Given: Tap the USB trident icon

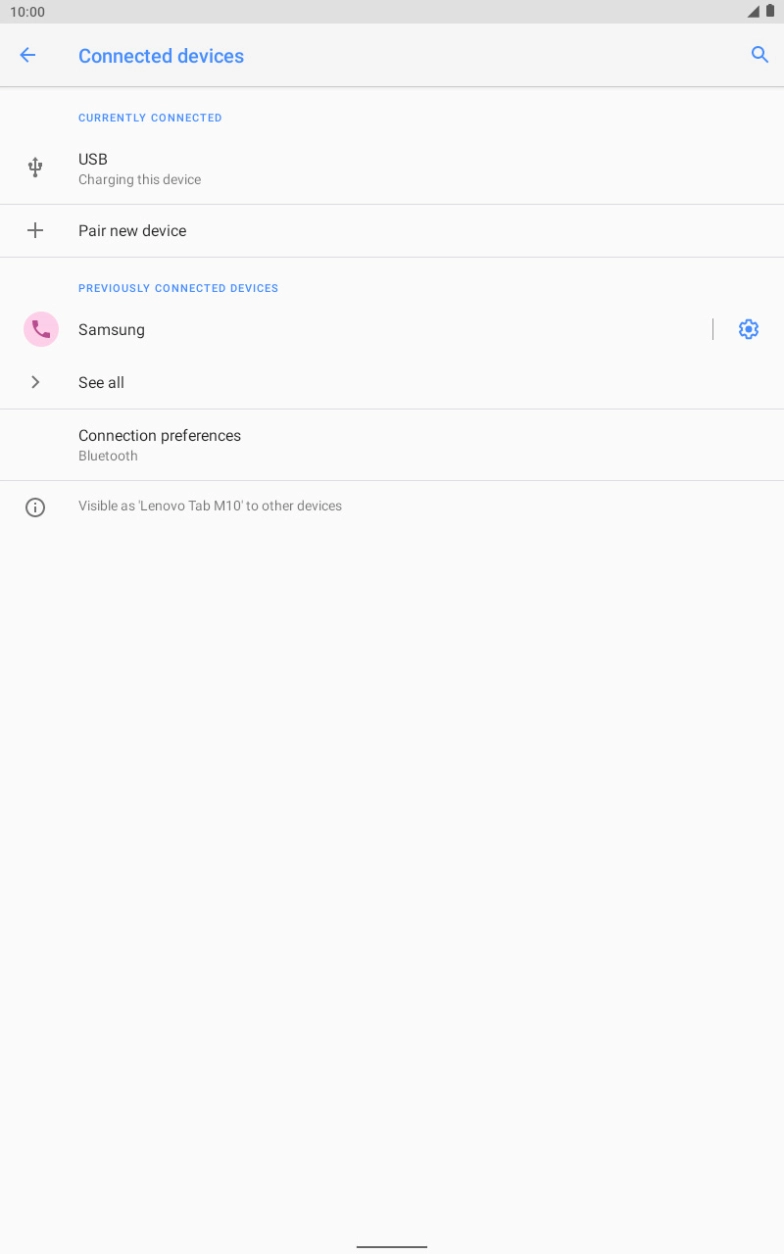Looking at the screenshot, I should [x=35, y=168].
